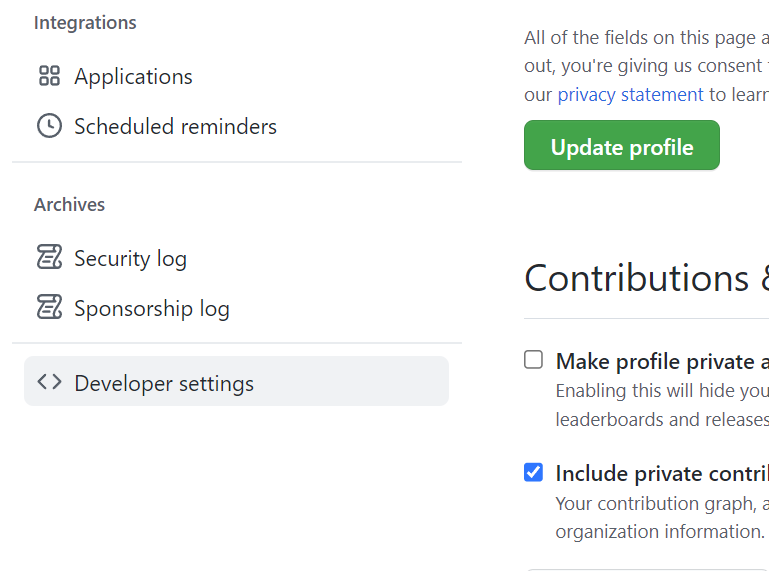The width and height of the screenshot is (769, 571).
Task: Click description text under Make profile private
Action: tap(660, 390)
